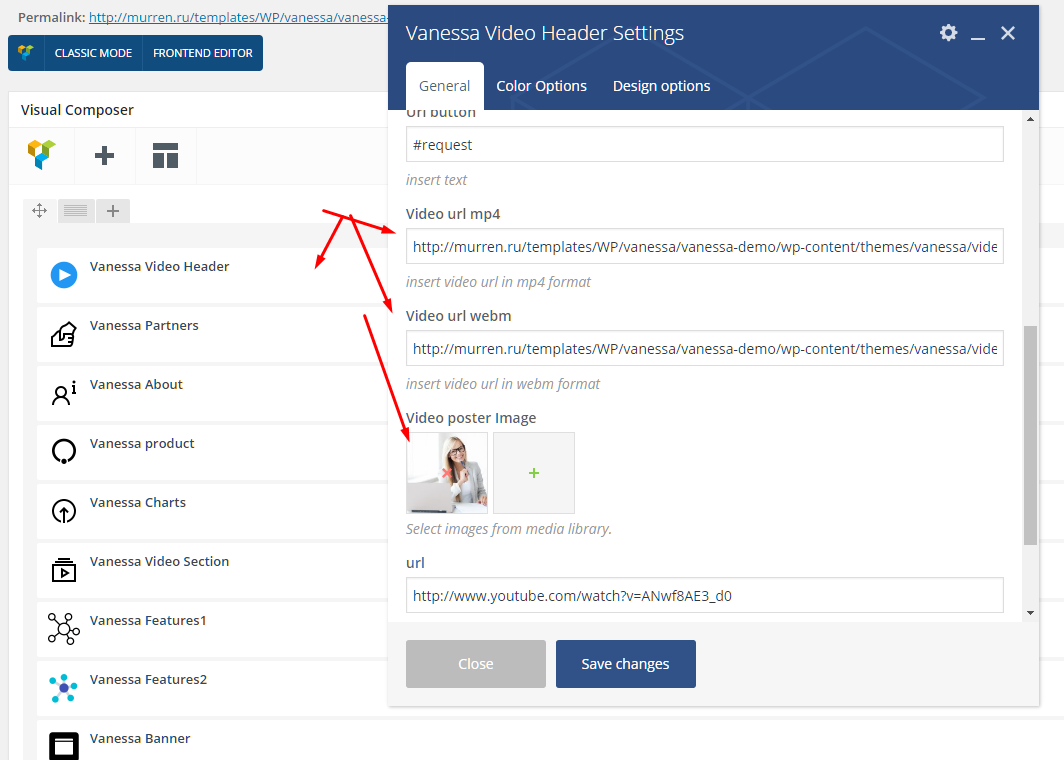1064x760 pixels.
Task: Switch to Classic Mode
Action: (x=93, y=53)
